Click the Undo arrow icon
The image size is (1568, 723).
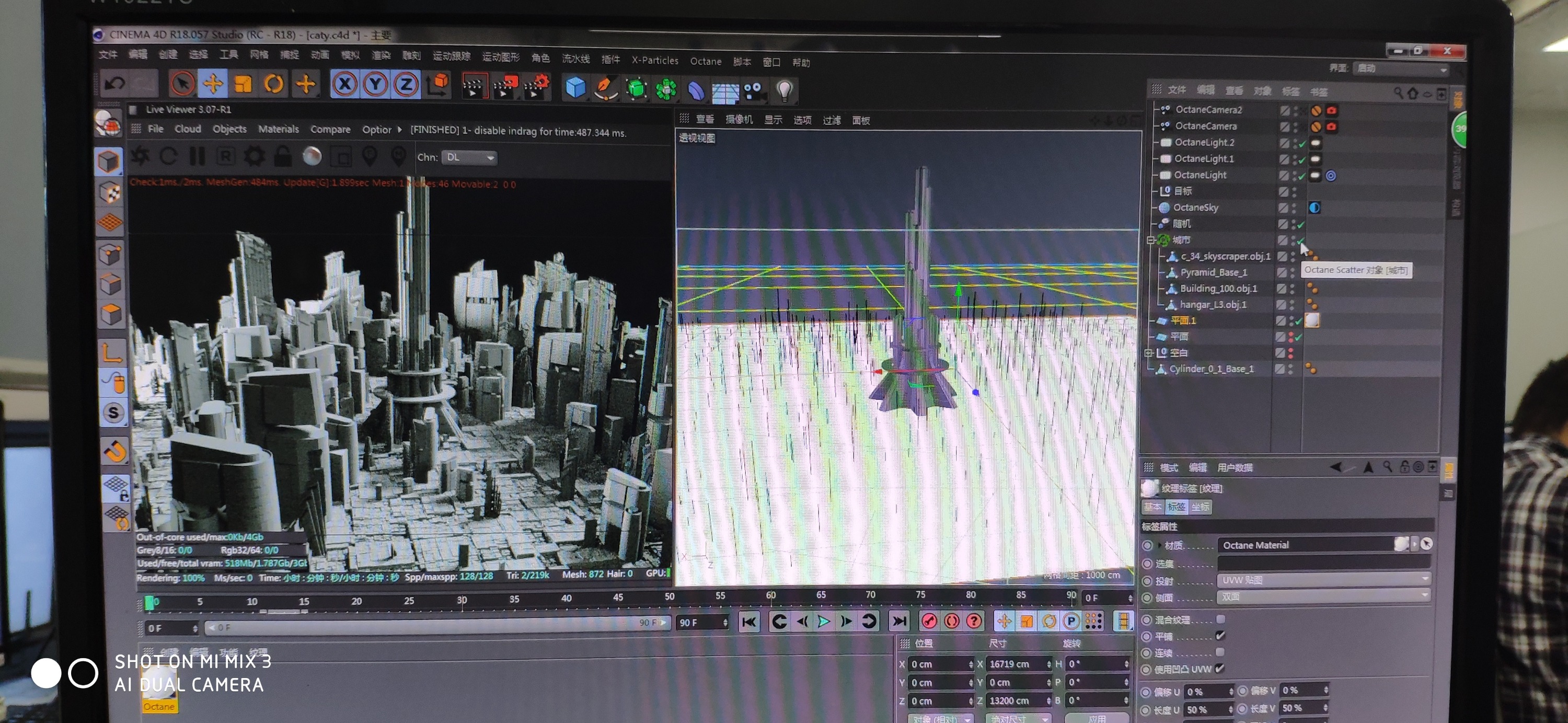click(x=114, y=83)
